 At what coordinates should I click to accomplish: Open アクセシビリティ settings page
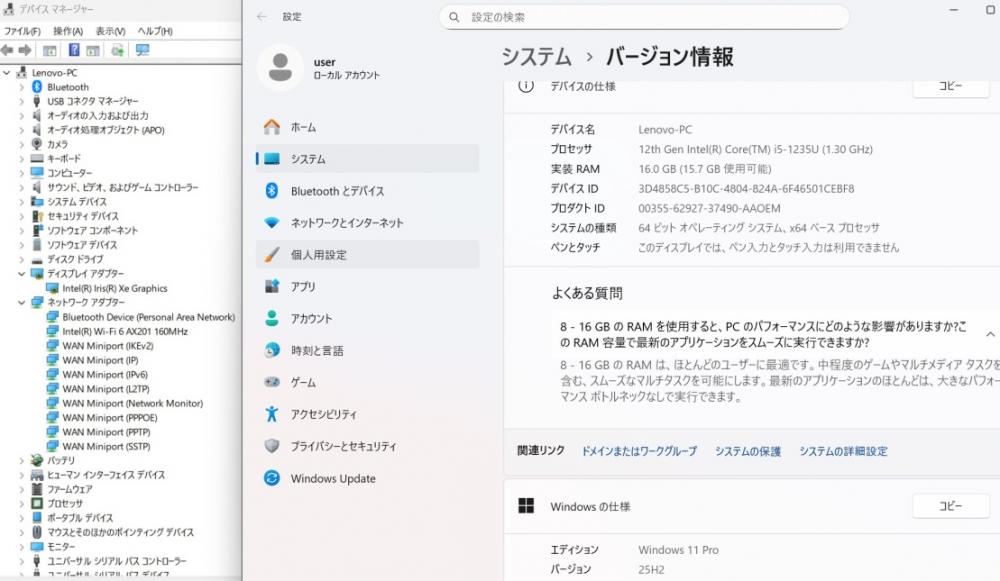point(367,414)
